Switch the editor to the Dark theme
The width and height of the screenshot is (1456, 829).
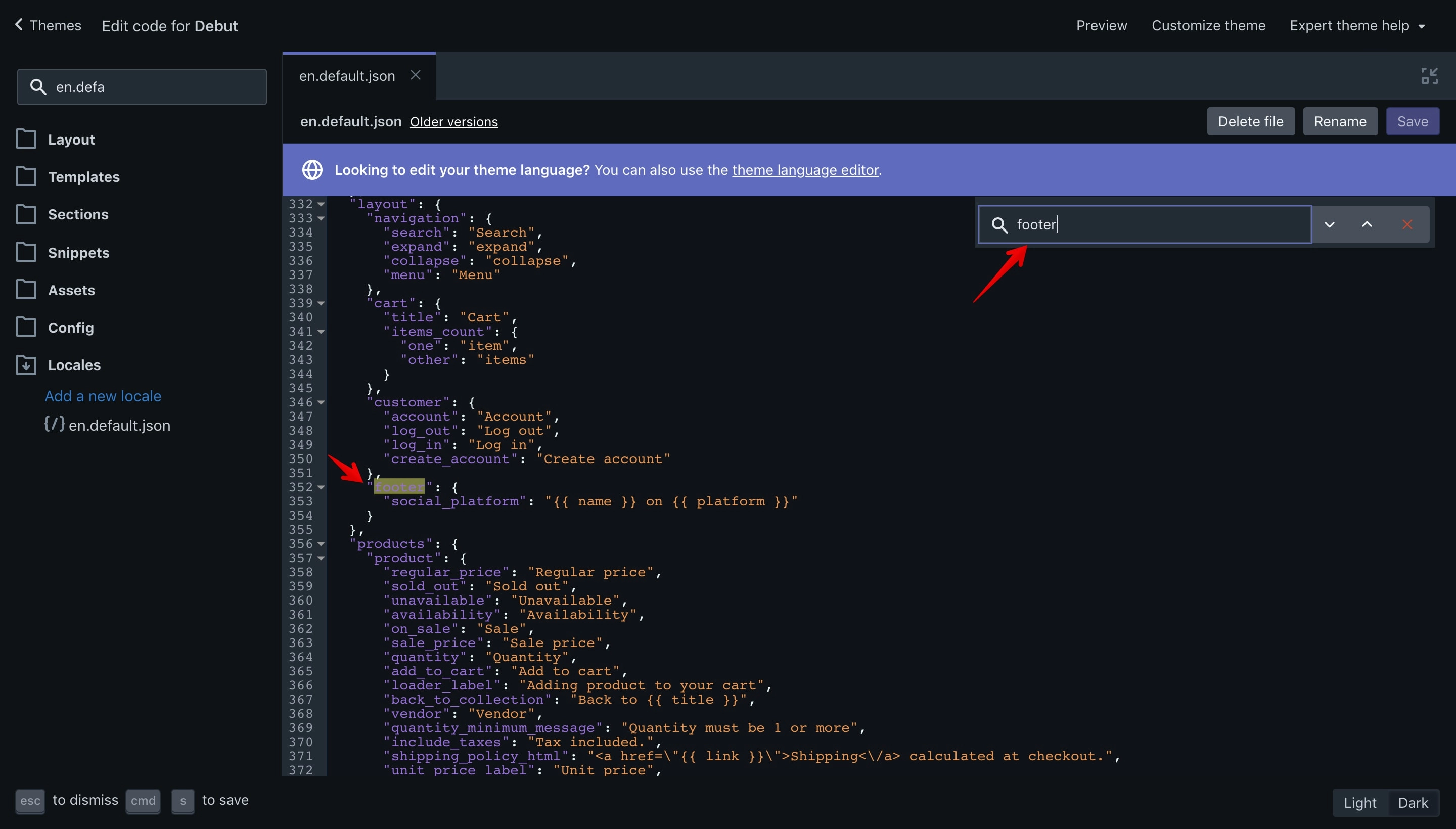[x=1413, y=802]
